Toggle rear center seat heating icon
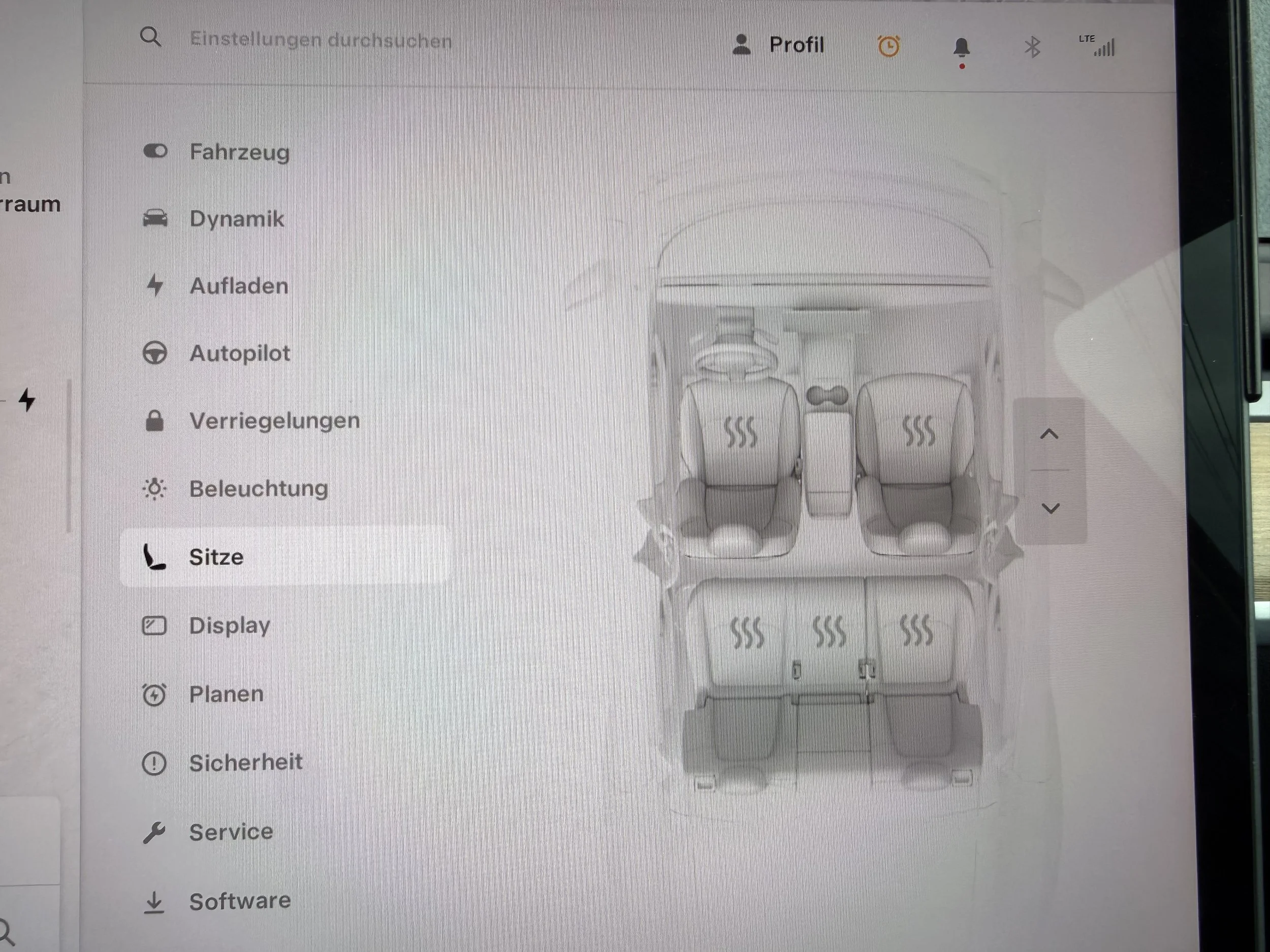The height and width of the screenshot is (952, 1270). [829, 631]
